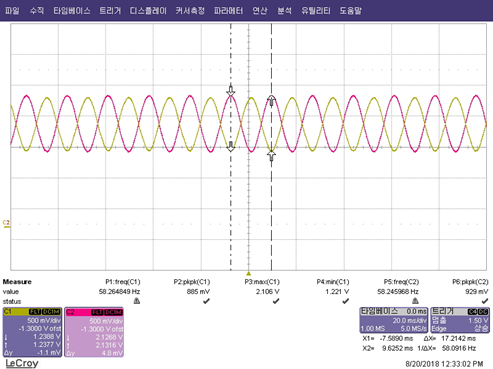493x369 pixels.
Task: Open the 트리거 descriptor box
Action: [x=460, y=320]
